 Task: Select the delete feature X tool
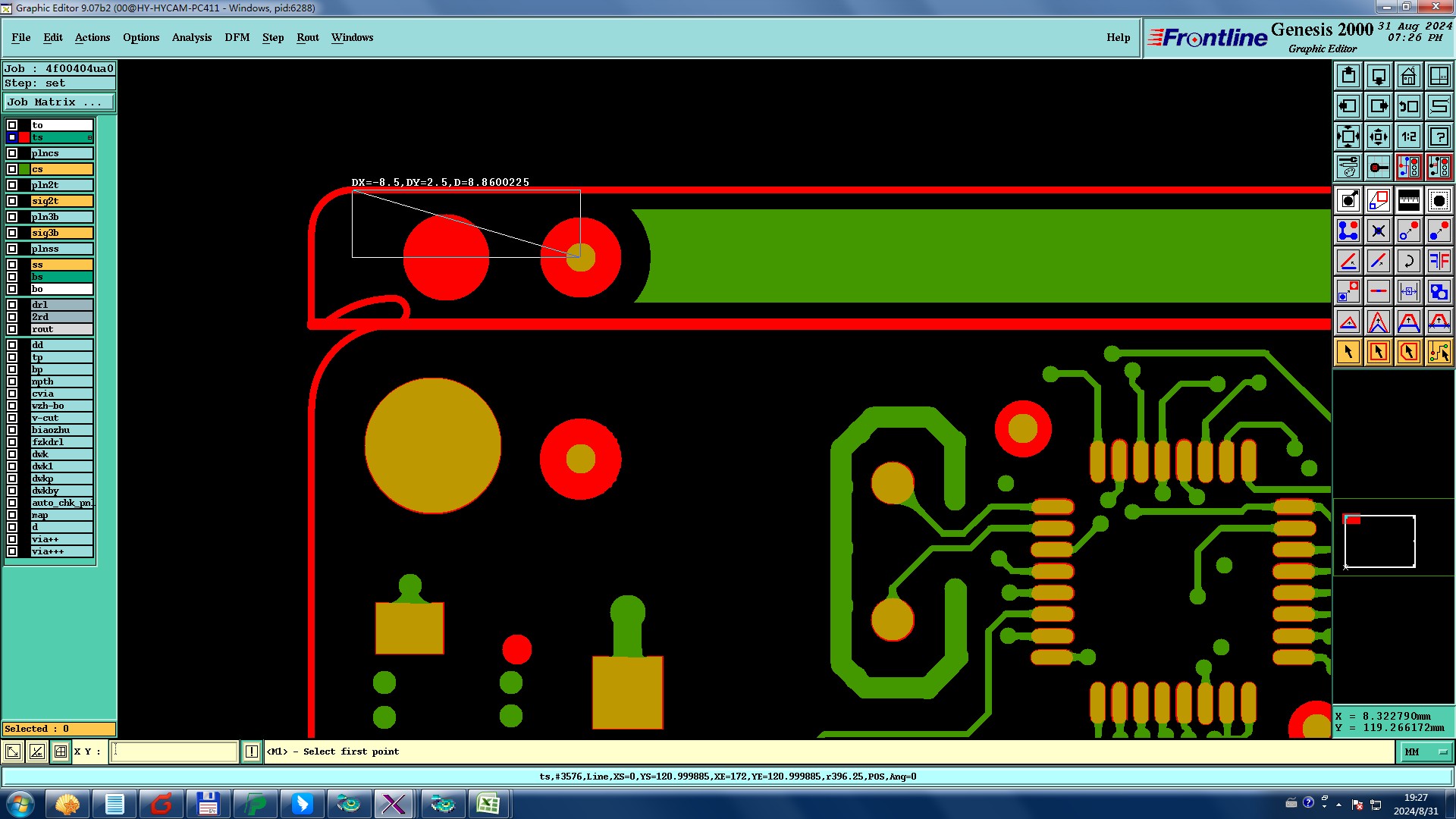coord(1378,231)
